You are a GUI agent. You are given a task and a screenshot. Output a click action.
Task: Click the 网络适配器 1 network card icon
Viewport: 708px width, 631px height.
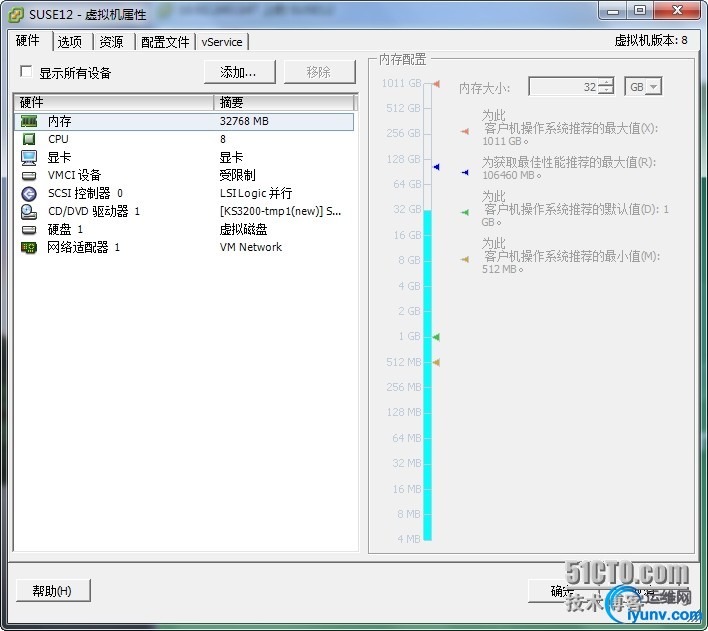pos(29,248)
